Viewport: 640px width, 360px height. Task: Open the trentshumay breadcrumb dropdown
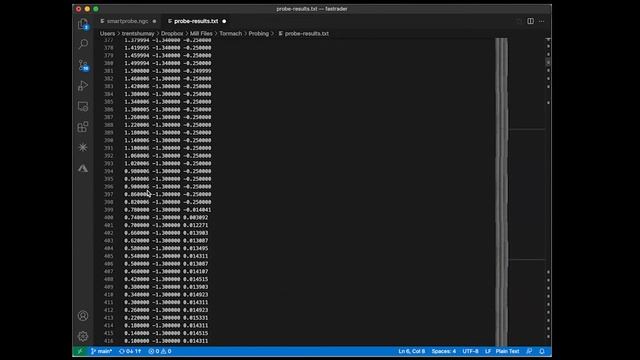click(138, 33)
